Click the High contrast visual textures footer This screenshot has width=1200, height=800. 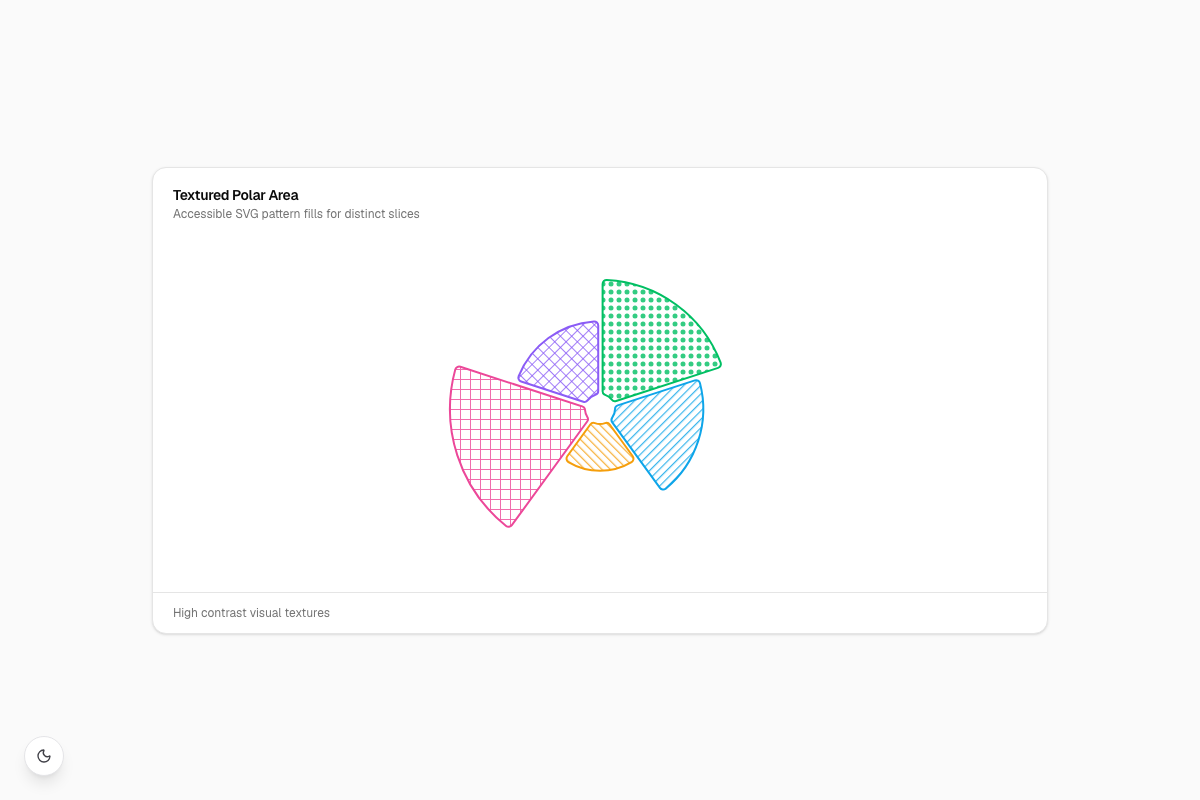point(251,613)
